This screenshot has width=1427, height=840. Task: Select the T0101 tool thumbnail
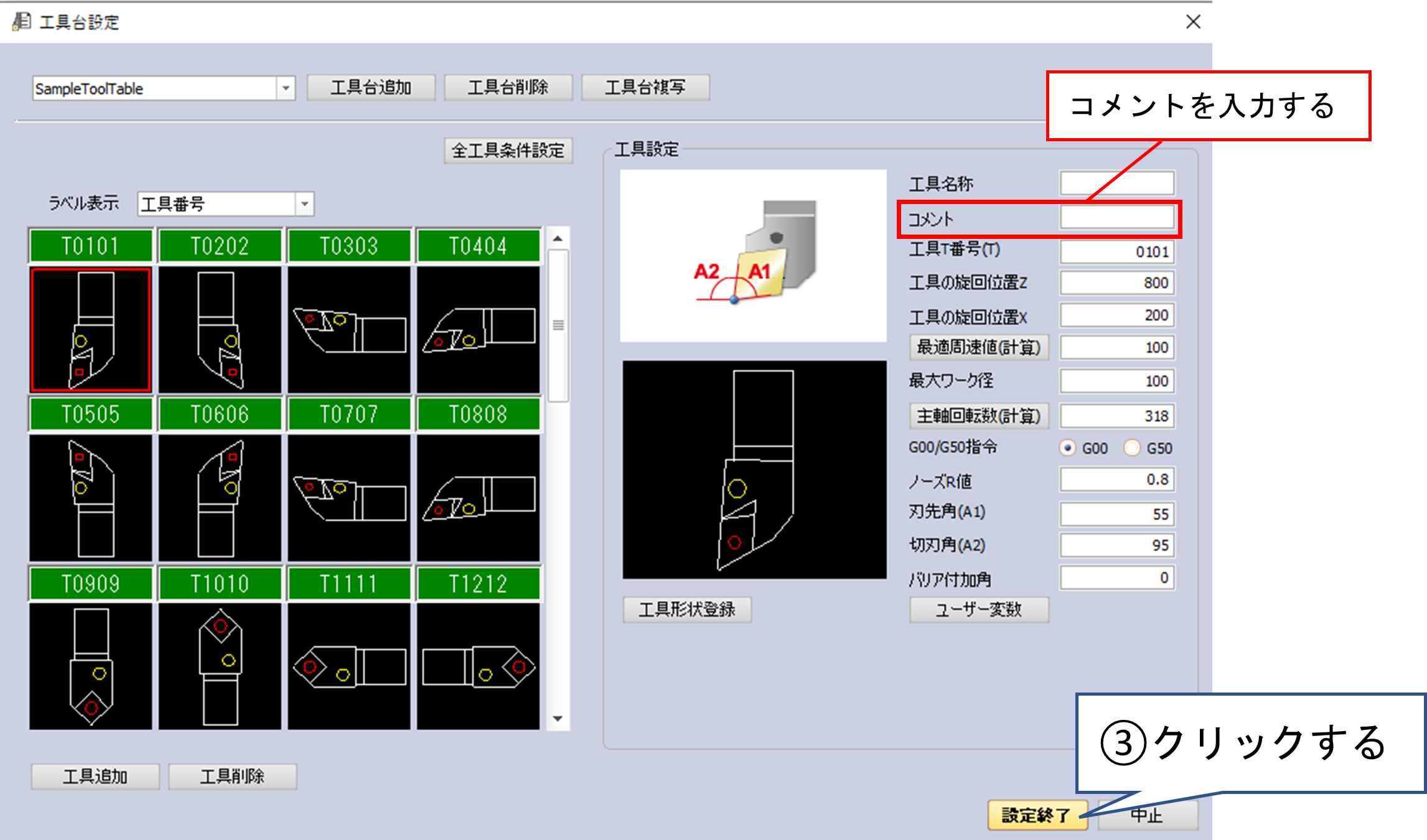[91, 330]
